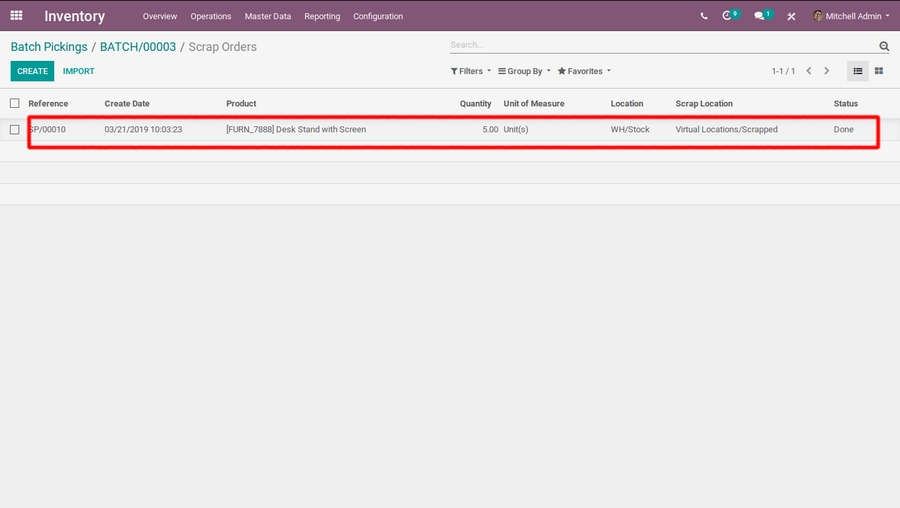Image resolution: width=900 pixels, height=508 pixels.
Task: Open the Master Data menu
Action: [x=268, y=16]
